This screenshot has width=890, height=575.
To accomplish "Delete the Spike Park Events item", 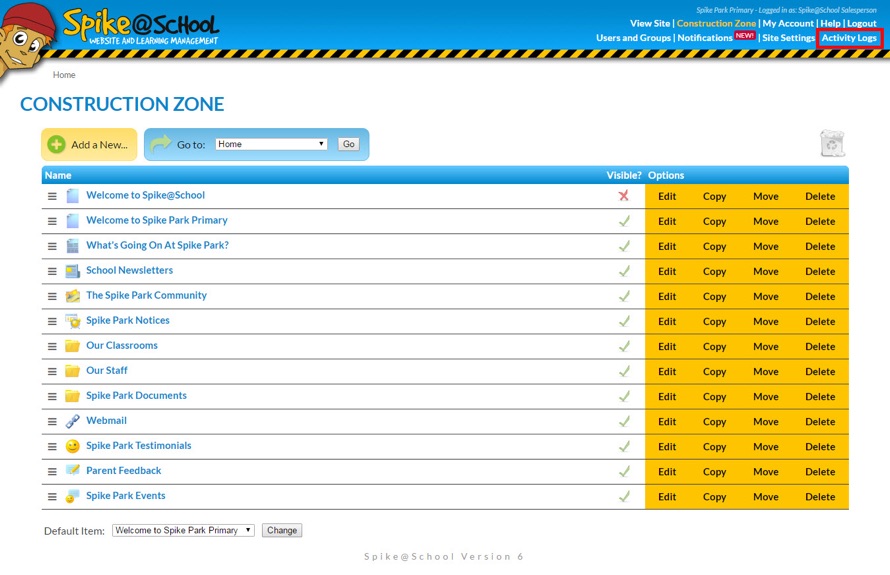I will tap(820, 497).
